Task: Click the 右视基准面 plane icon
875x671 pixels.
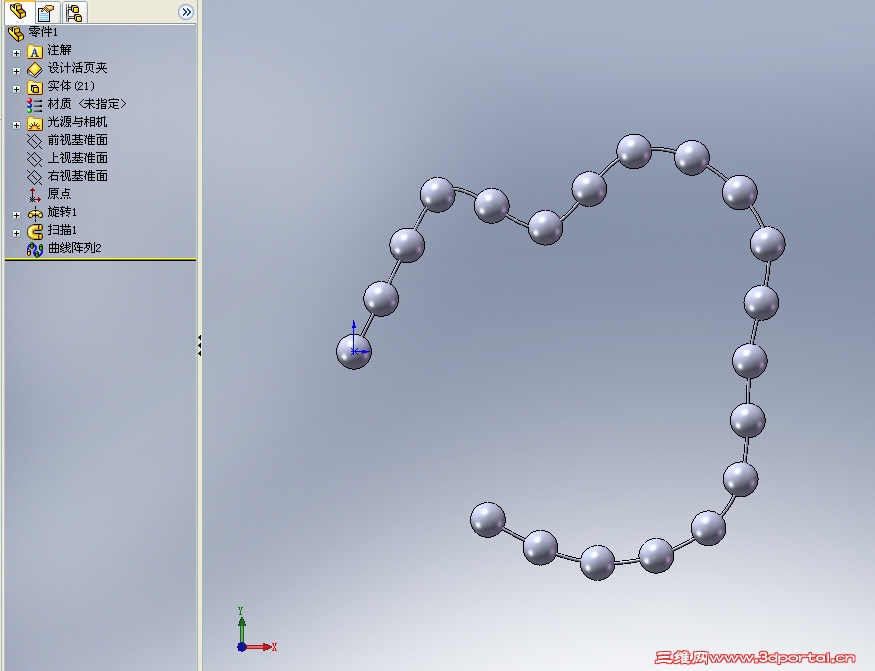Action: pyautogui.click(x=35, y=177)
